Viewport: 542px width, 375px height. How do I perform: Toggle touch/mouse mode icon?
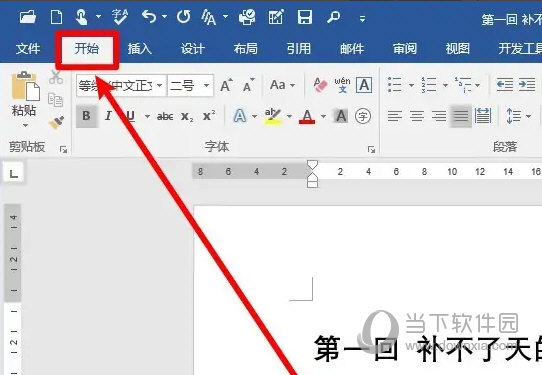(x=81, y=17)
